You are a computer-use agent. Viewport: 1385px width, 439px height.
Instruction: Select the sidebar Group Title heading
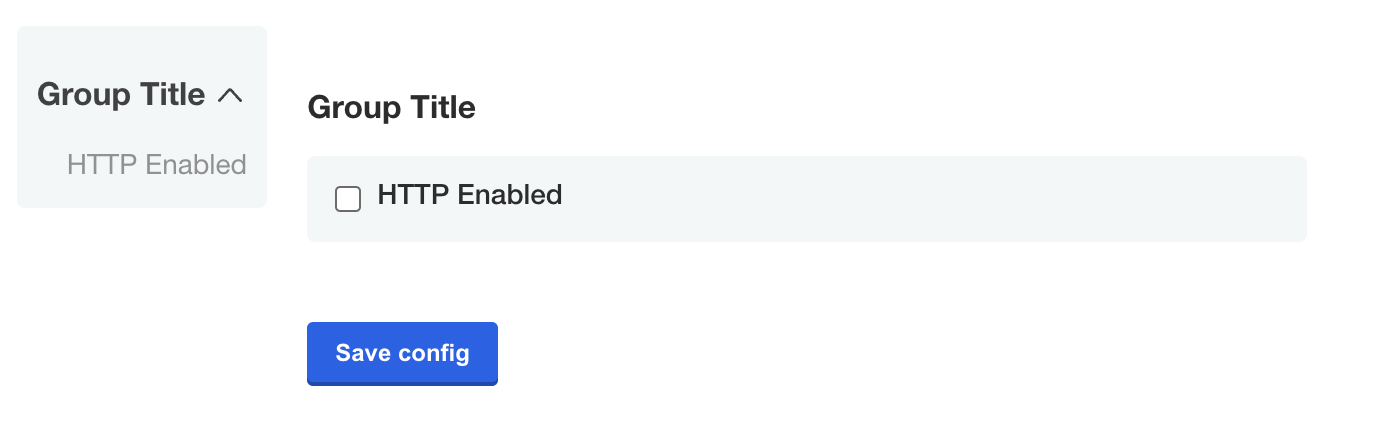pyautogui.click(x=121, y=95)
